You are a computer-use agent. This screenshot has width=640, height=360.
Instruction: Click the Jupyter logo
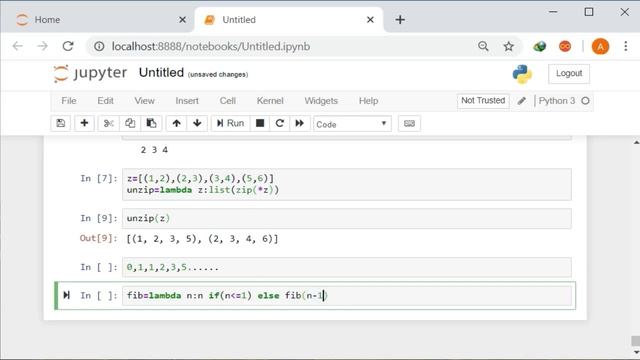(90, 73)
